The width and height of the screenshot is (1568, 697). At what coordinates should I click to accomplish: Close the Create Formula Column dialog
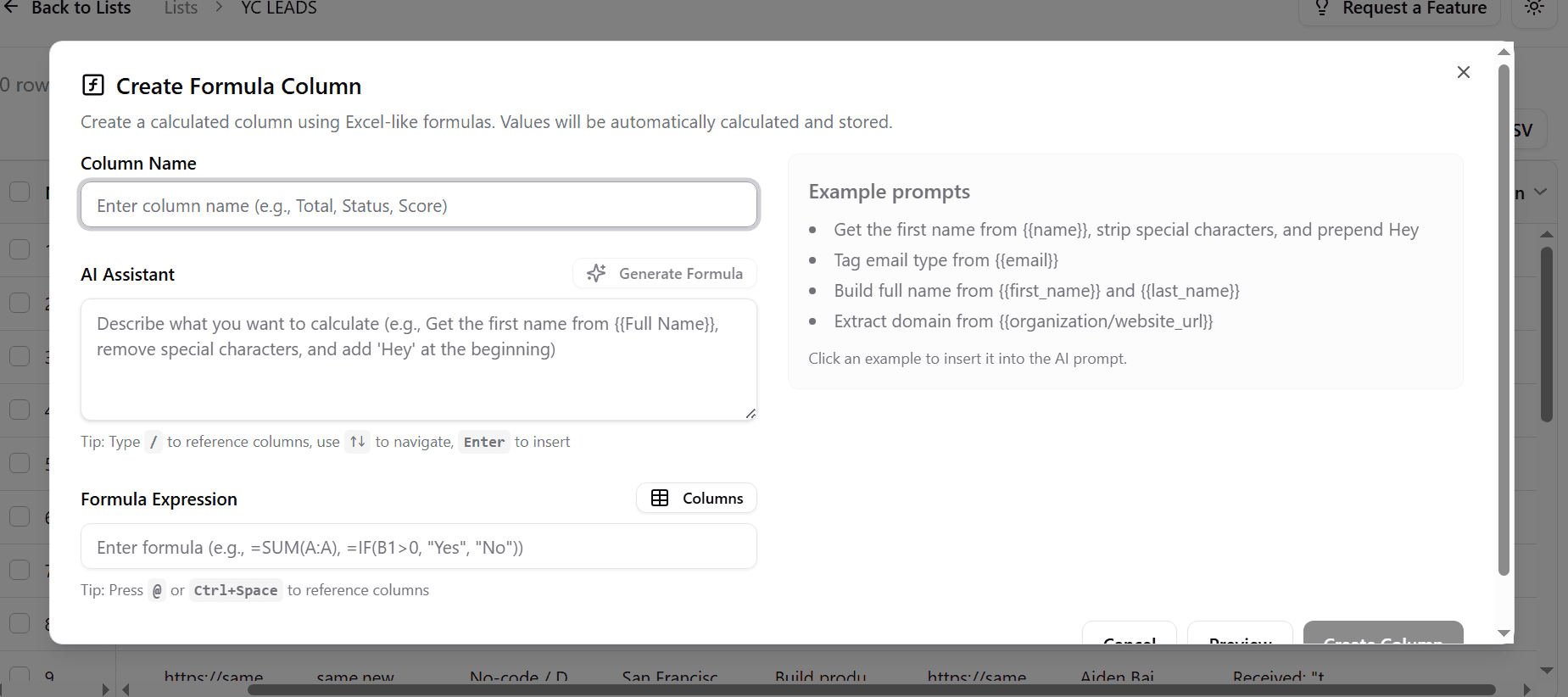click(1464, 72)
